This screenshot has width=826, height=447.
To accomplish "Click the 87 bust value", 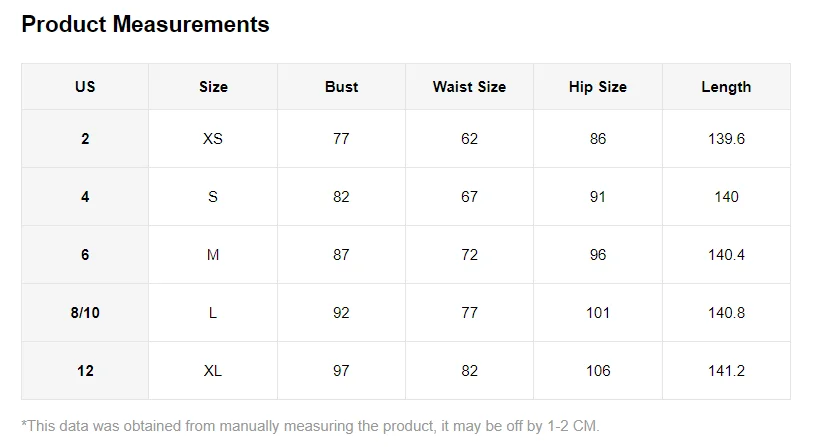I will pos(341,255).
